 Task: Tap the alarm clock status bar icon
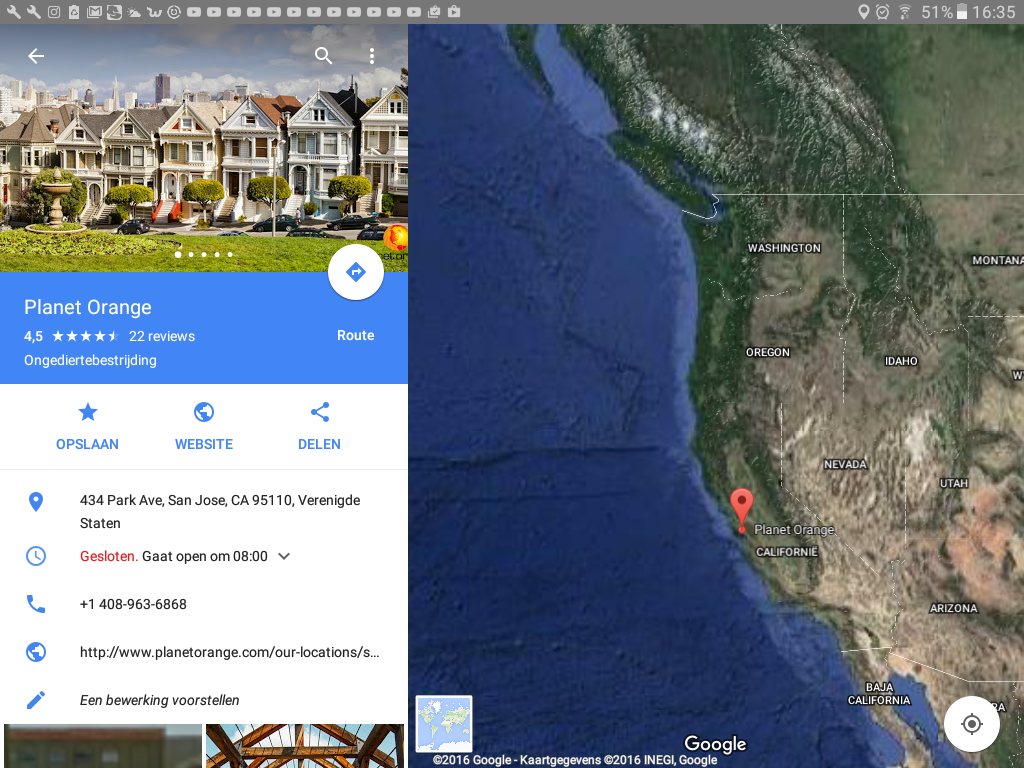[x=882, y=12]
